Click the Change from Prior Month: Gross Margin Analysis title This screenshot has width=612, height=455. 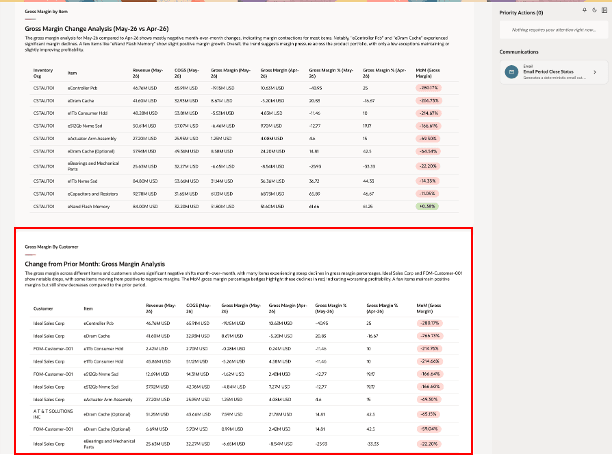(95, 264)
